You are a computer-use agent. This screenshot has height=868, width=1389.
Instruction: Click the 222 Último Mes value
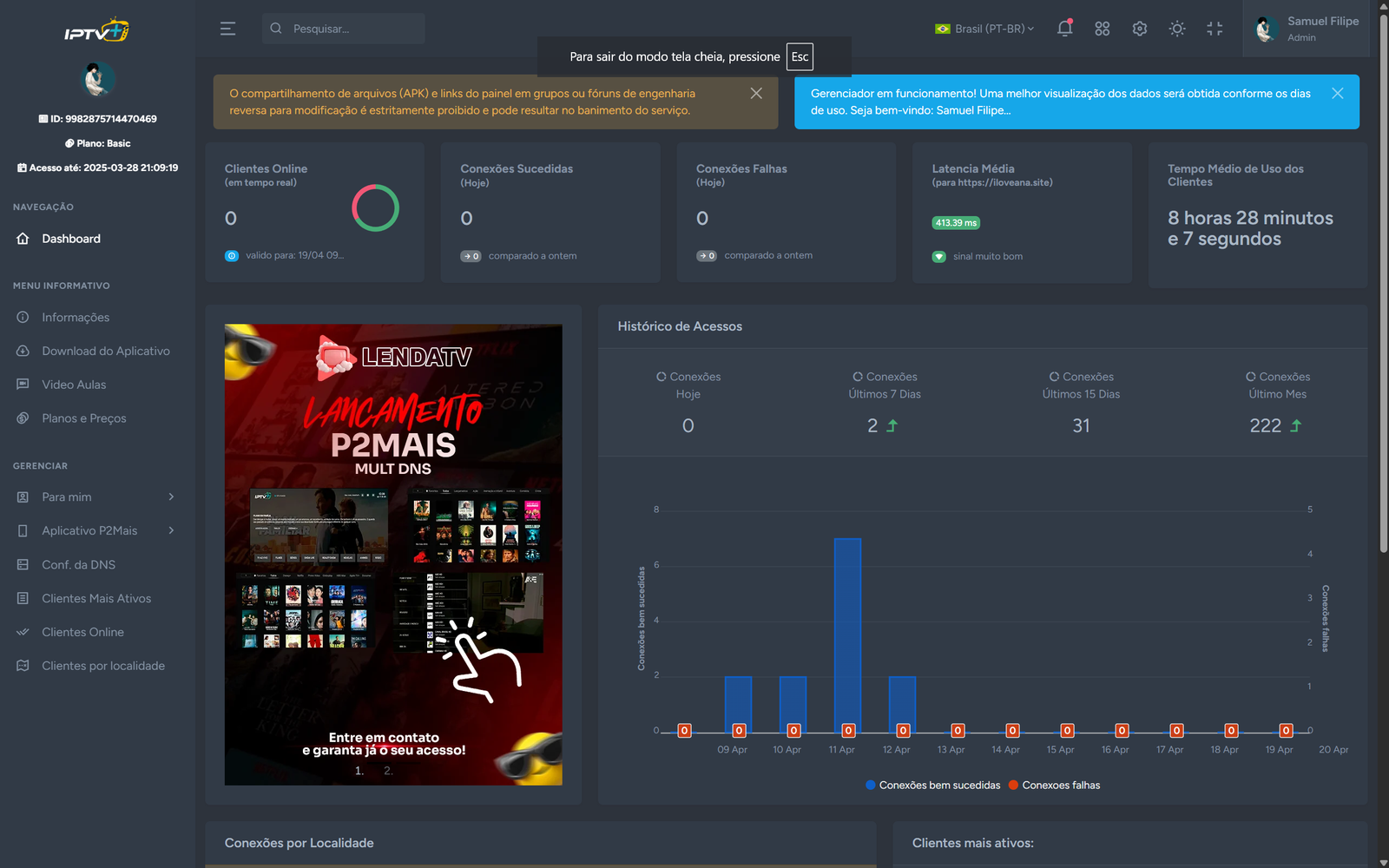[x=1265, y=426]
